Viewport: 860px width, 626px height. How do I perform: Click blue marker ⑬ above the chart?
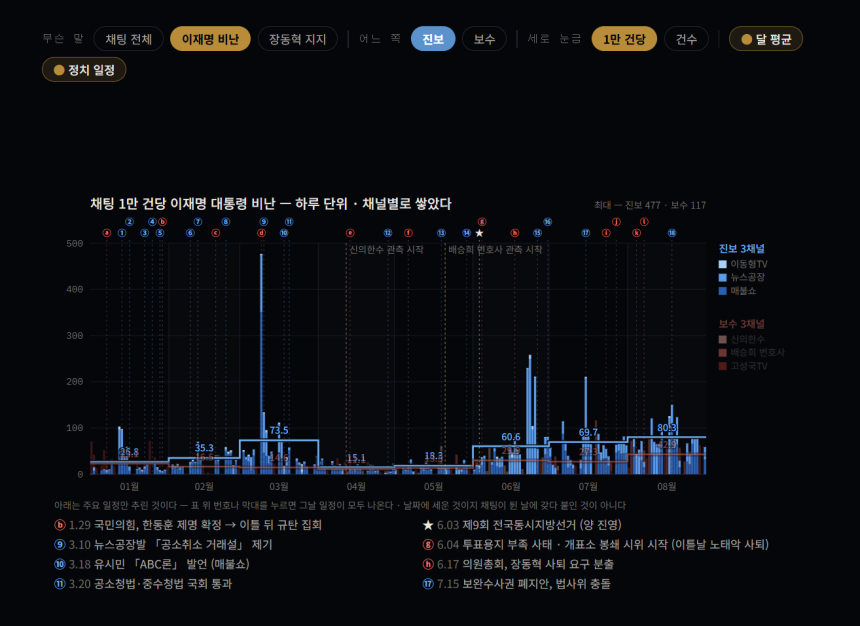point(442,233)
